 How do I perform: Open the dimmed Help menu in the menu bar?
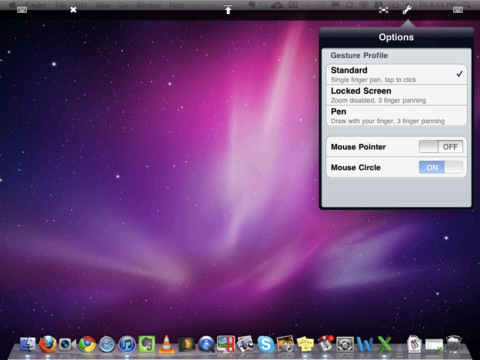click(176, 5)
